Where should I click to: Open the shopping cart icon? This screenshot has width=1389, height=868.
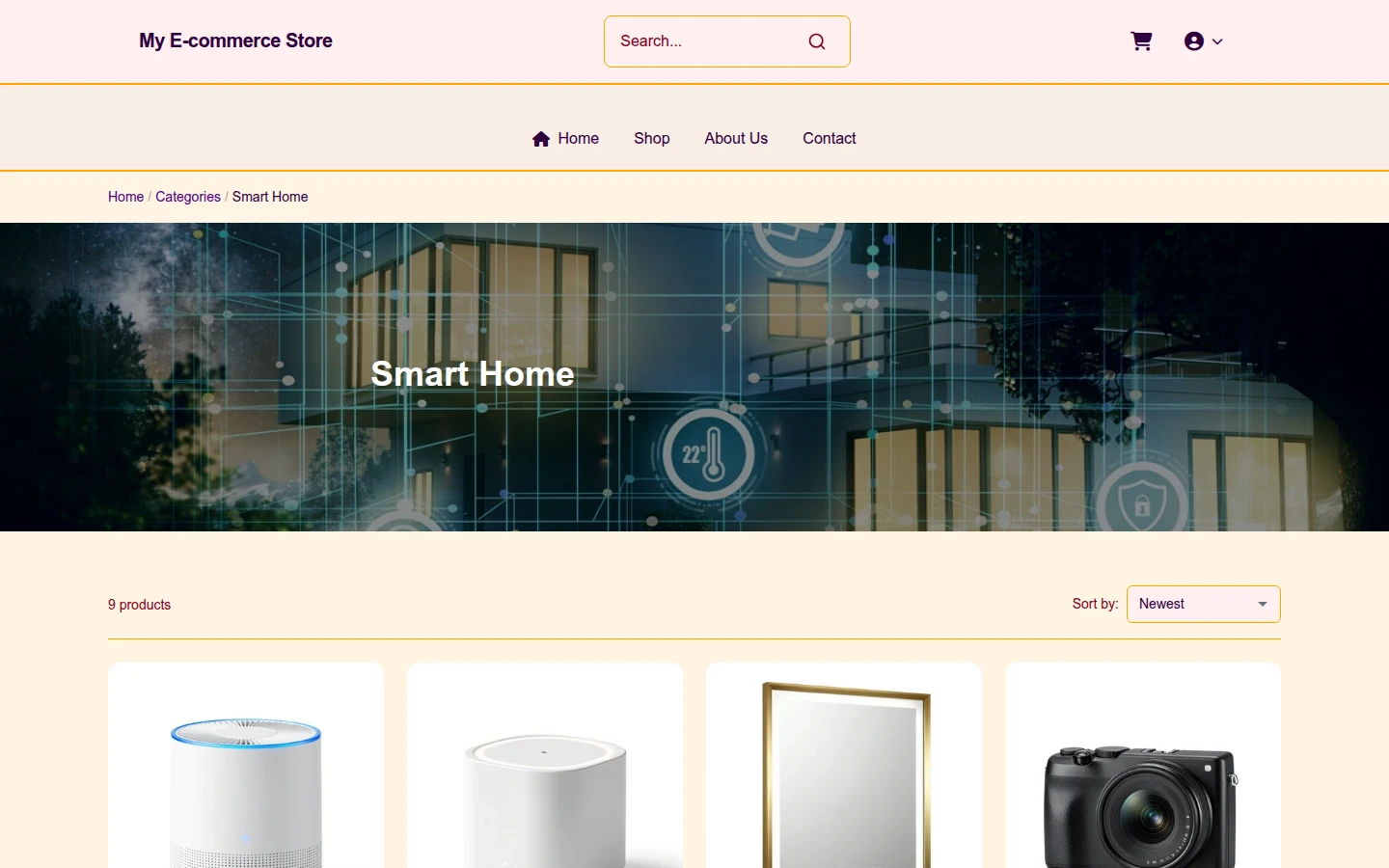[x=1141, y=41]
